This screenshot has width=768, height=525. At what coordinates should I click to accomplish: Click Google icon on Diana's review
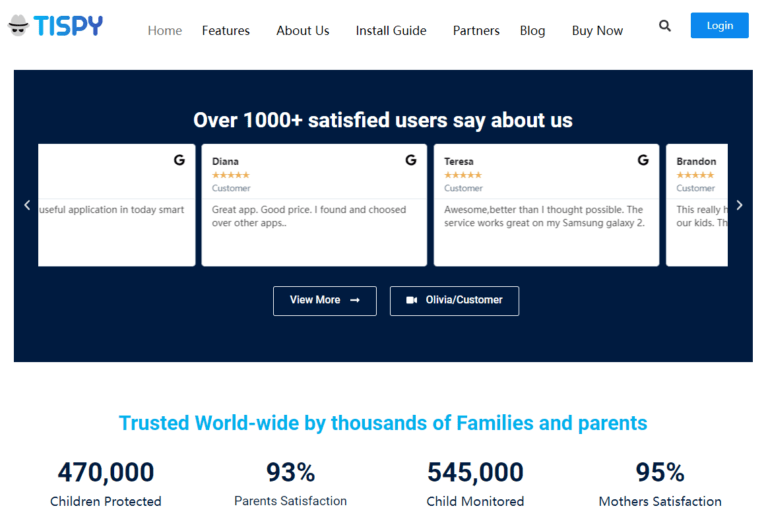410,160
